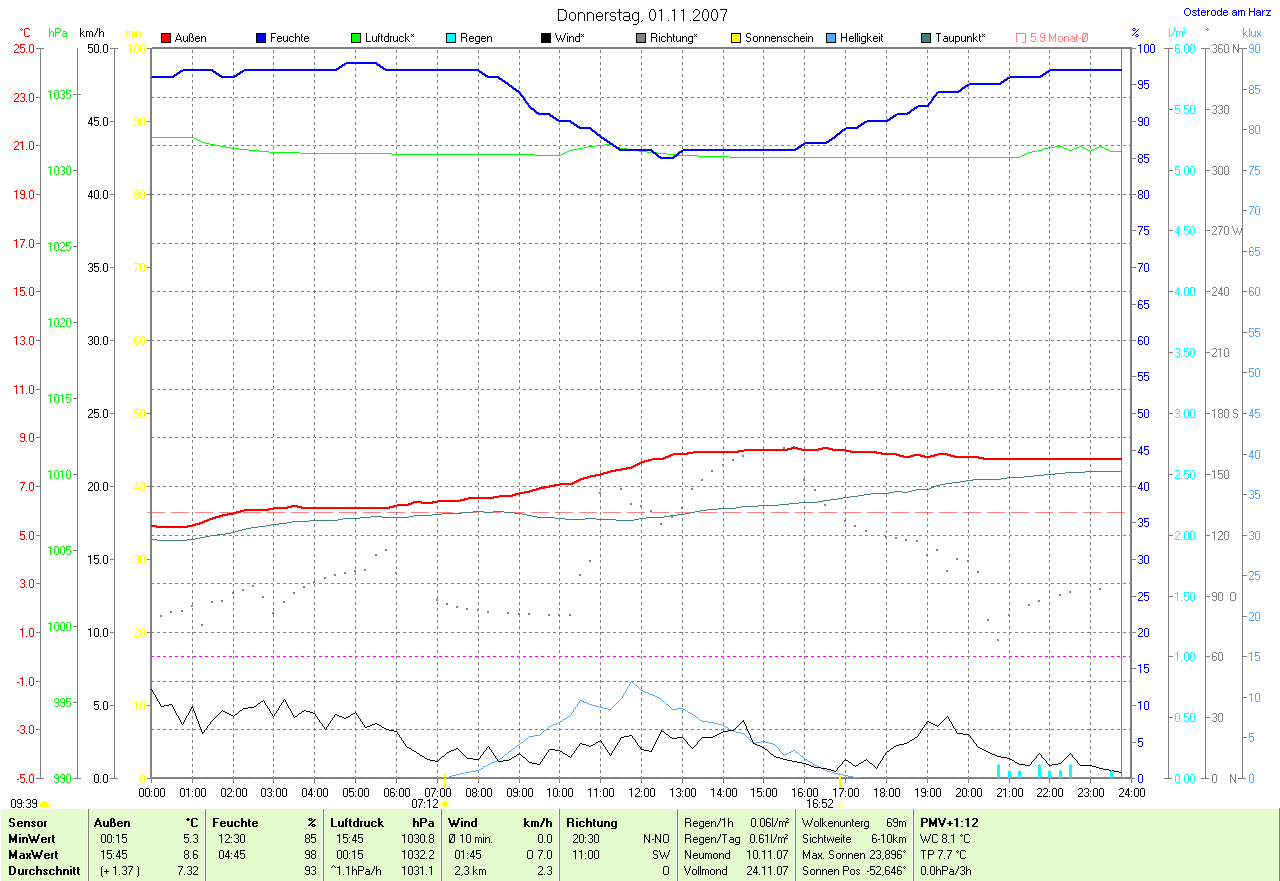Select the °C temperature axis label

coord(25,33)
